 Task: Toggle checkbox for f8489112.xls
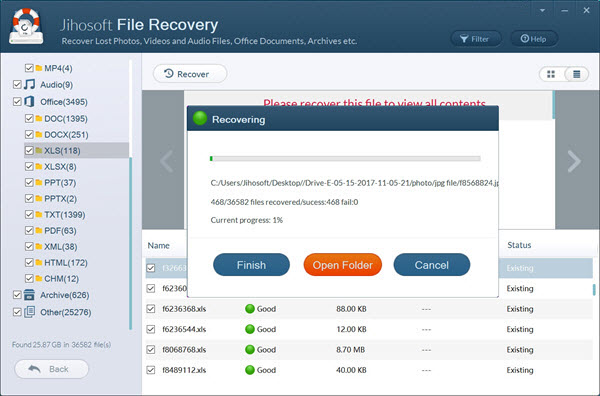click(151, 370)
